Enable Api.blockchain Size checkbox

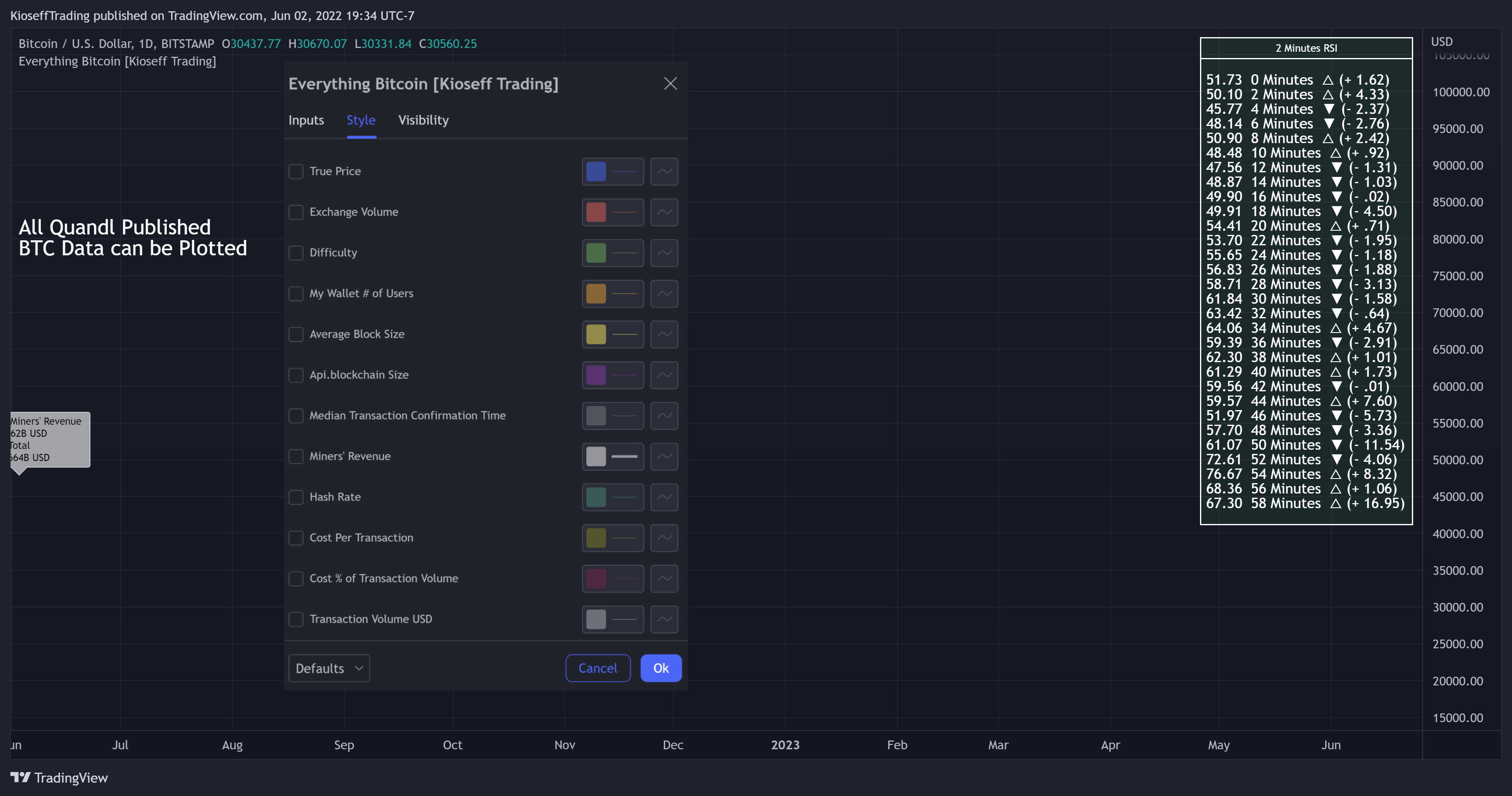[296, 375]
